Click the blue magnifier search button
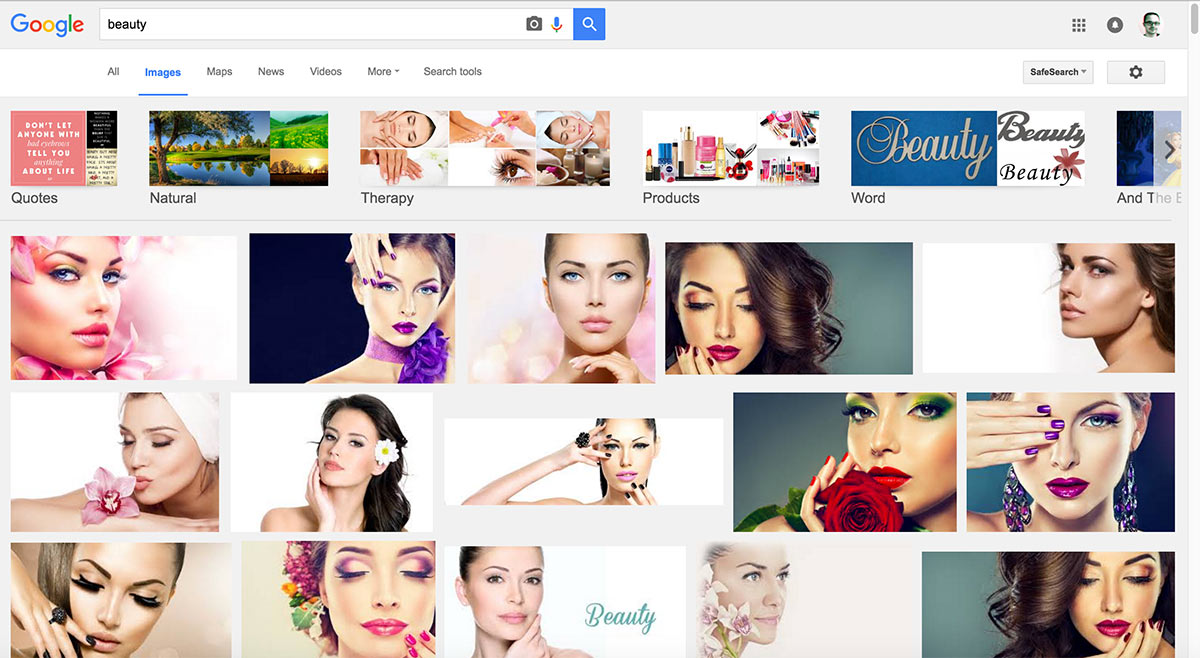Screen dimensions: 1200x658 click(x=589, y=24)
